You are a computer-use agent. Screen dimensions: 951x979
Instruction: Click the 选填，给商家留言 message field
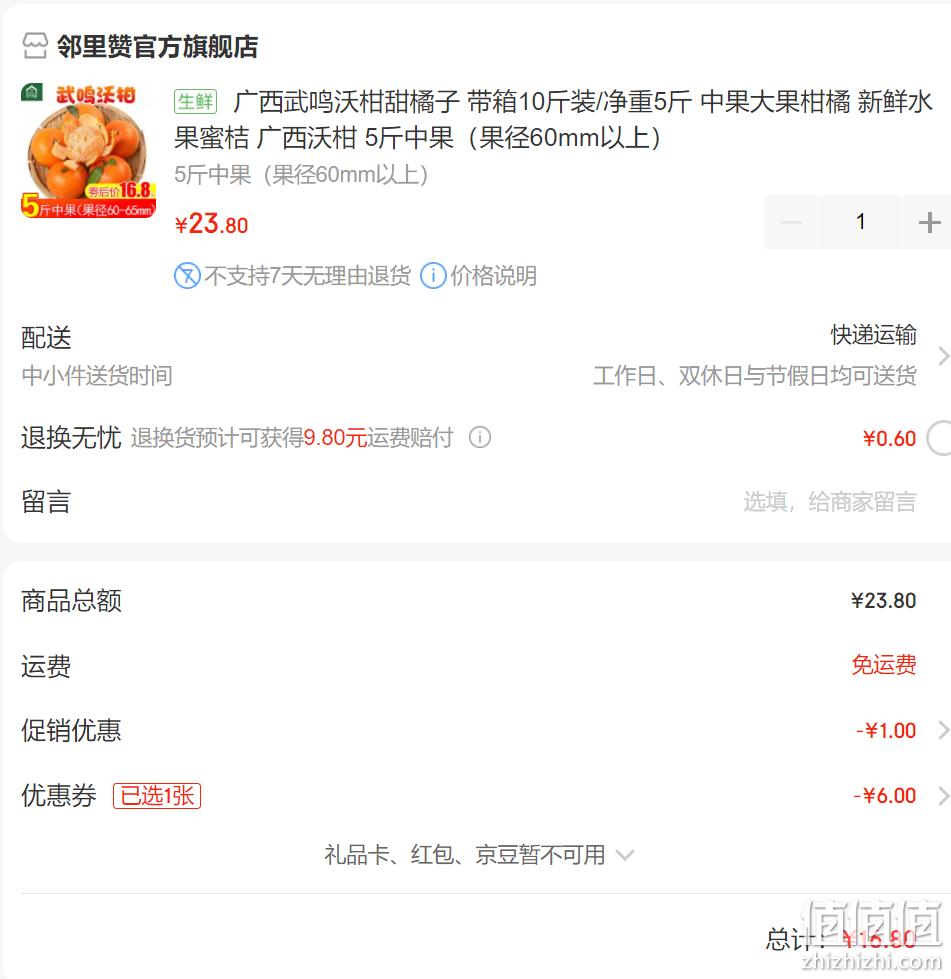pyautogui.click(x=829, y=501)
